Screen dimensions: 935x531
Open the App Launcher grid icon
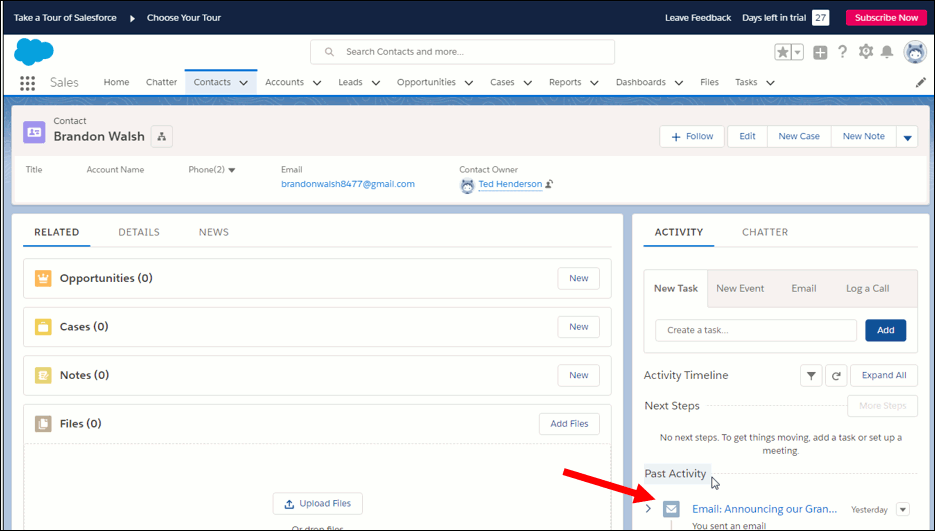pos(27,83)
